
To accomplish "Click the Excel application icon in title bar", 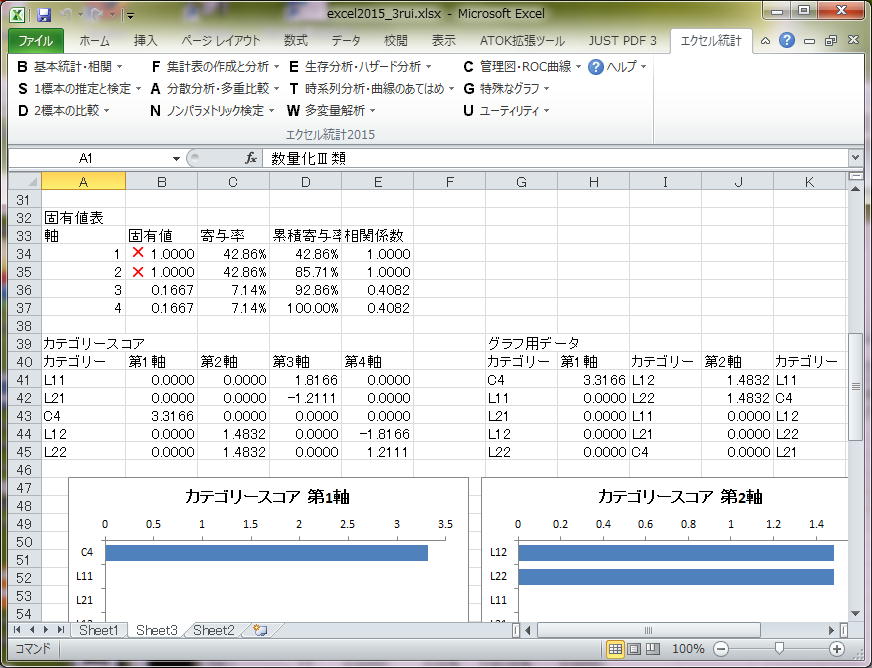I will coord(18,14).
